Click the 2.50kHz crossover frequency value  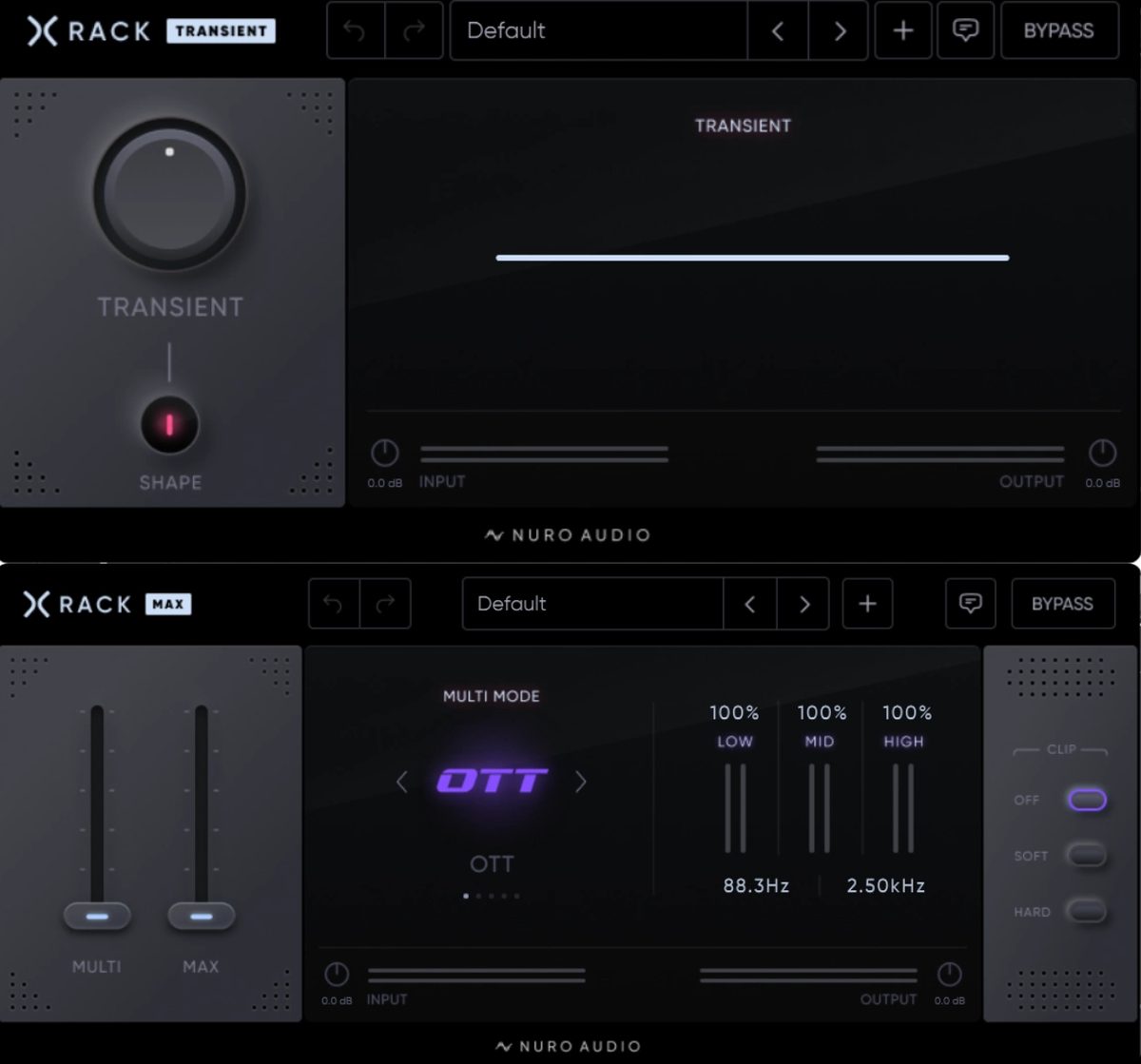(886, 885)
